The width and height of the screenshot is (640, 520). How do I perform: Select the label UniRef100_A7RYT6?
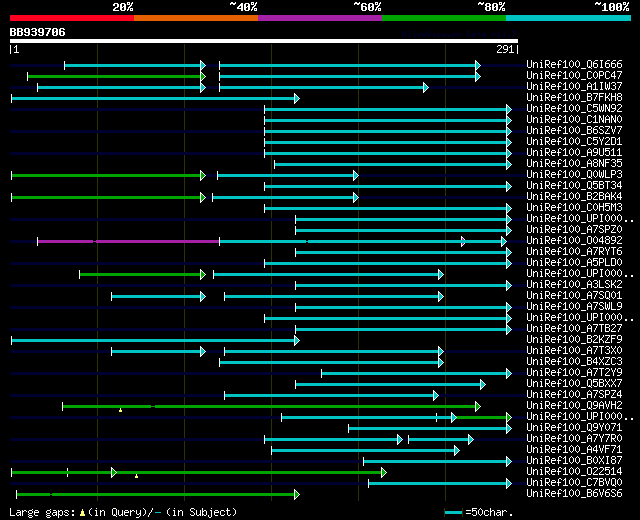tap(574, 252)
